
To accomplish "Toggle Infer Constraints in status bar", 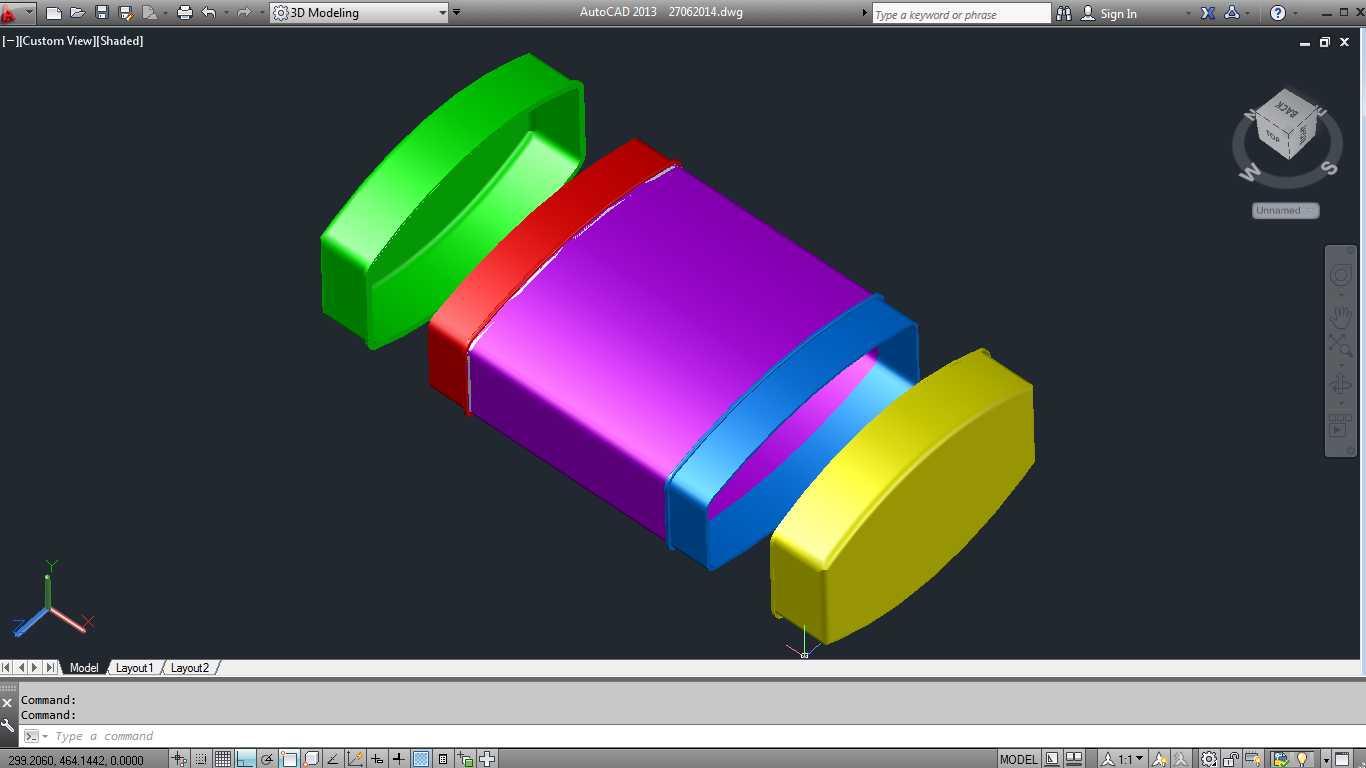I will click(x=179, y=758).
